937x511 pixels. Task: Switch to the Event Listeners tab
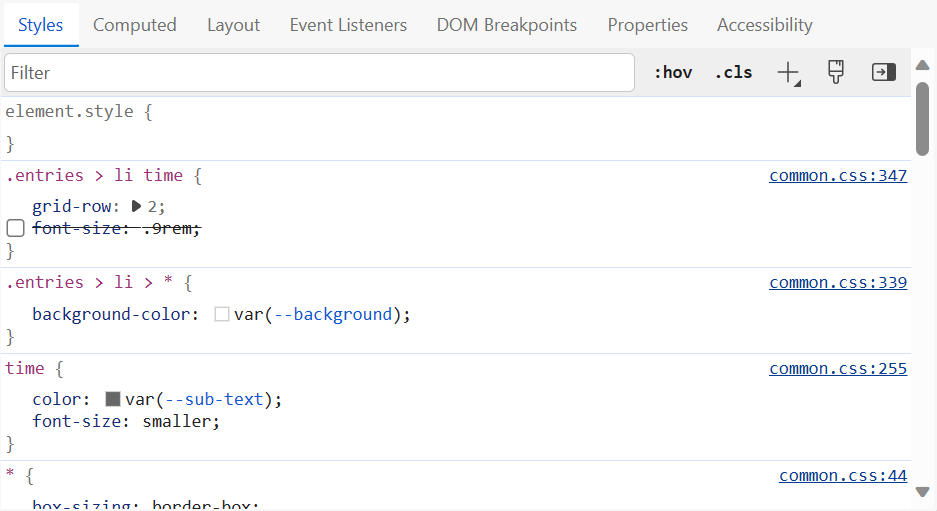point(348,25)
